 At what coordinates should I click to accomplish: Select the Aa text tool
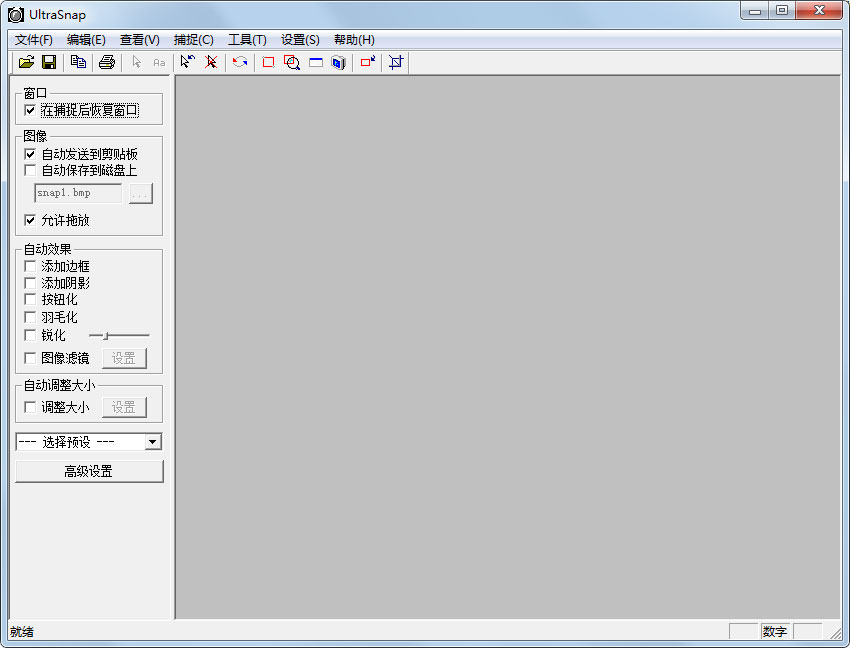pos(159,63)
